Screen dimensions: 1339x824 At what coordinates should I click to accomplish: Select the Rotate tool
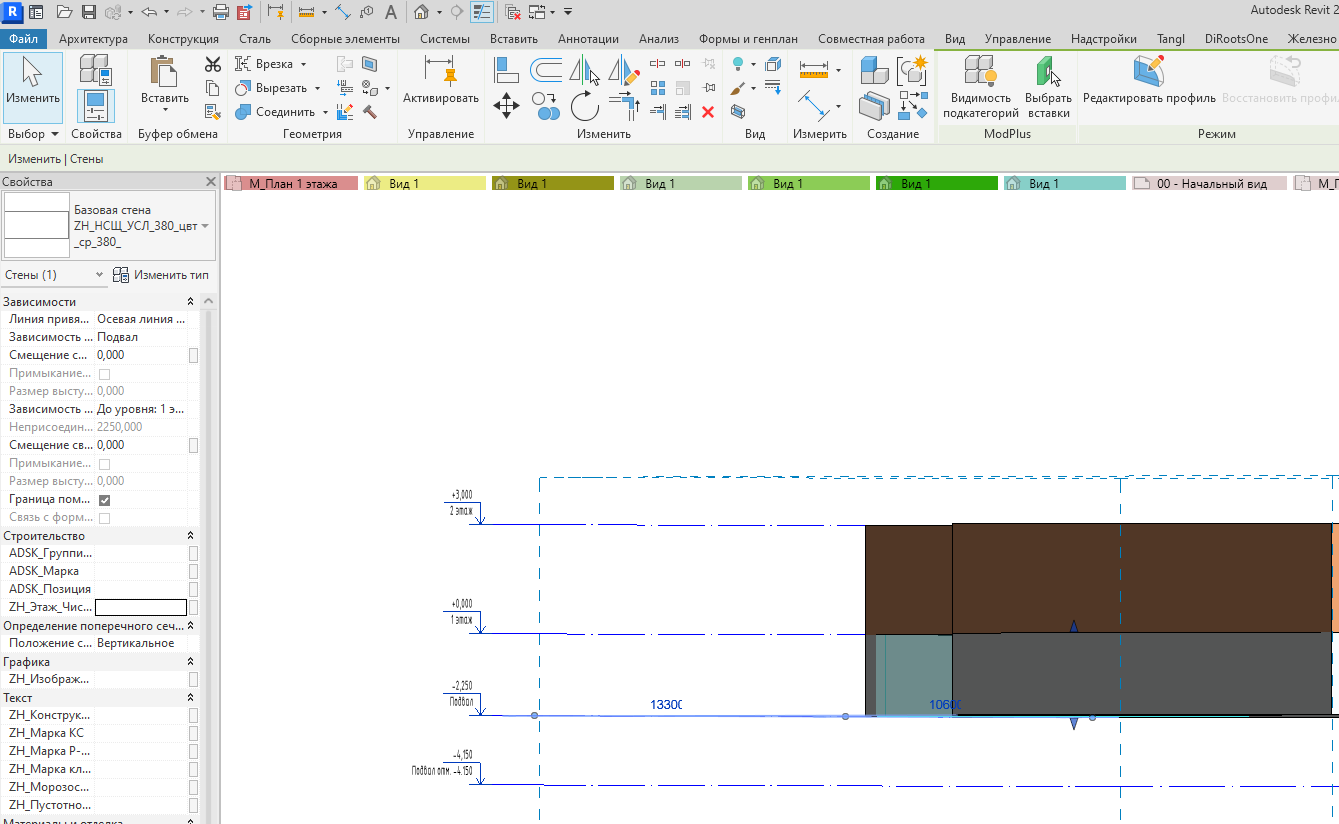[x=584, y=105]
